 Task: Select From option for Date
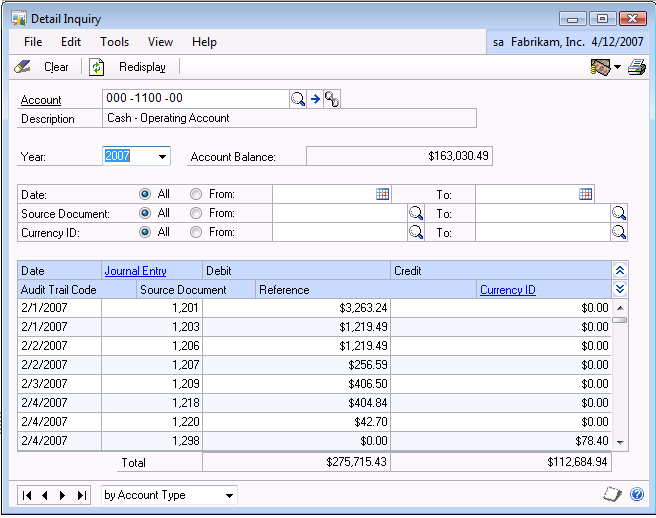click(196, 194)
